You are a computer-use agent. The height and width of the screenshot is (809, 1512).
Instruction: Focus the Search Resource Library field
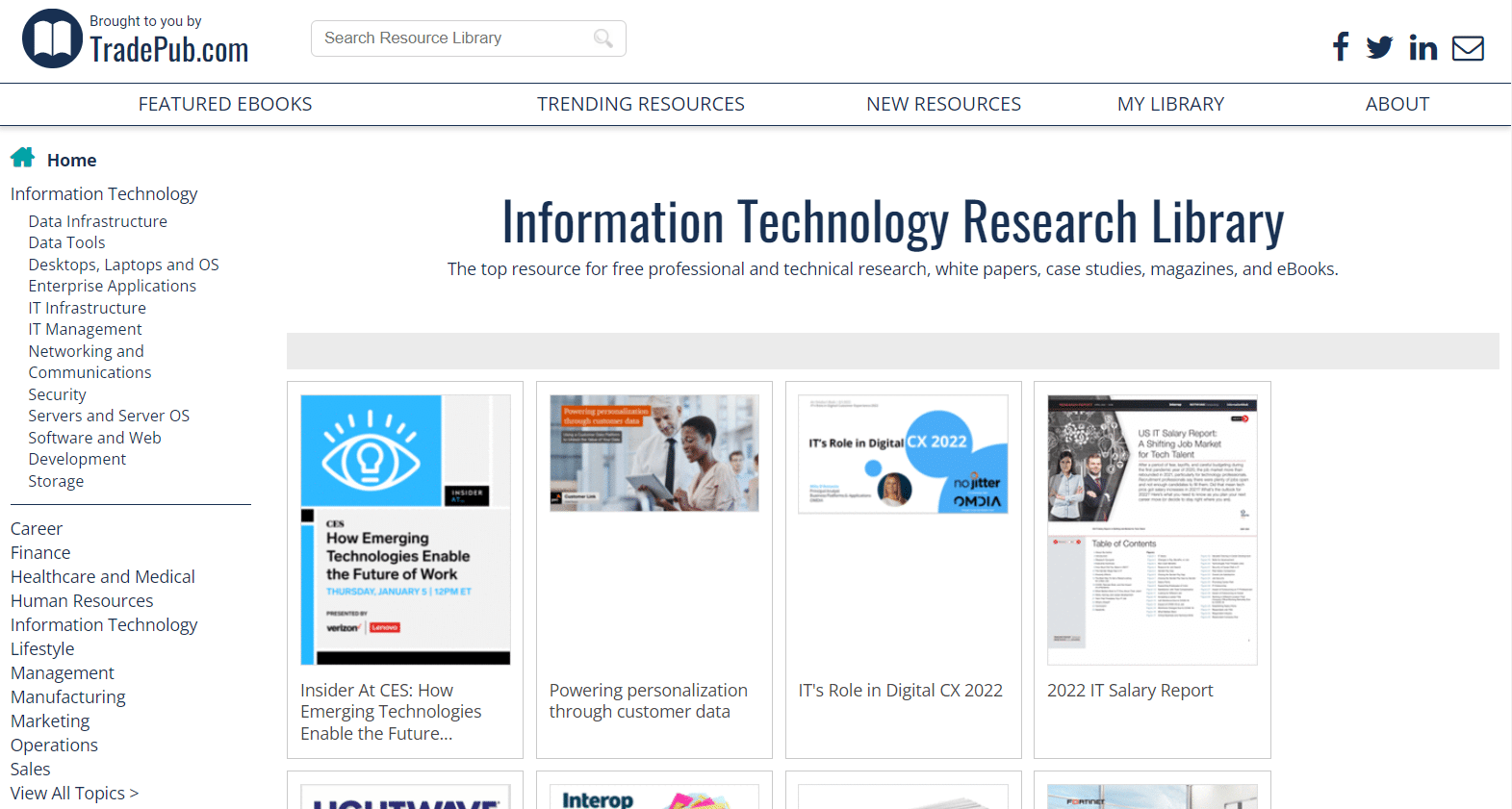tap(468, 38)
